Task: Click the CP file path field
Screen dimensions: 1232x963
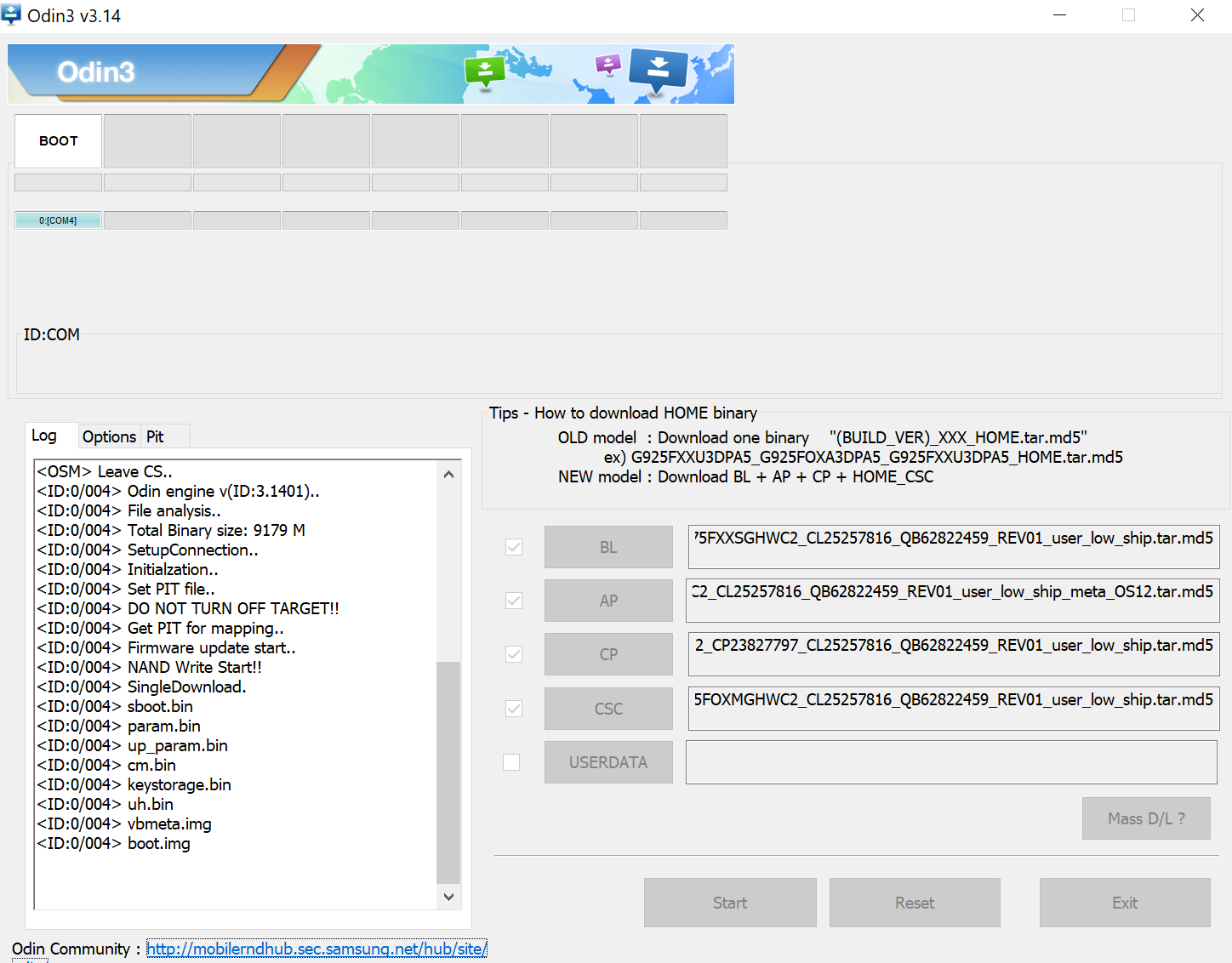Action: (x=954, y=654)
